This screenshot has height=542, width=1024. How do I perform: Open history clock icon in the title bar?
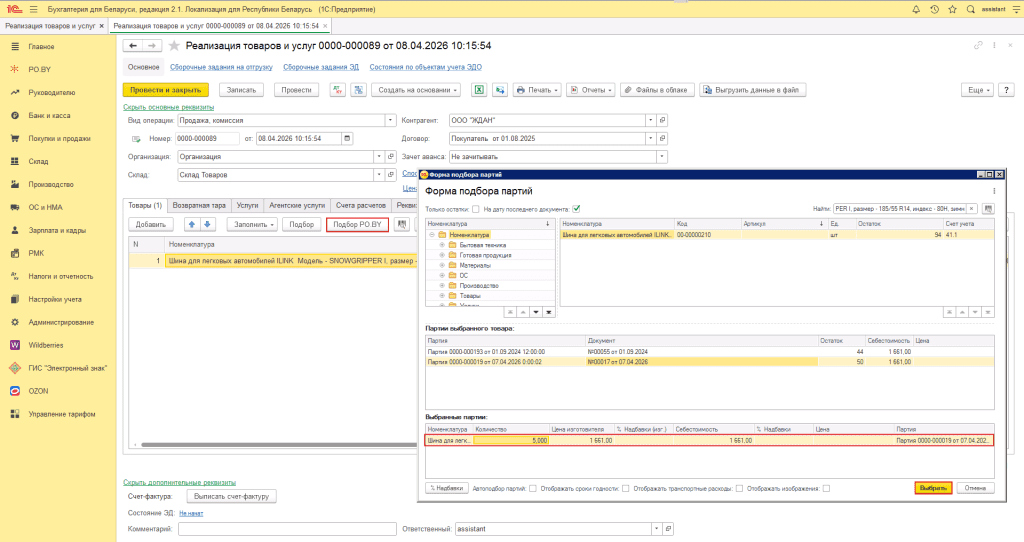point(935,9)
